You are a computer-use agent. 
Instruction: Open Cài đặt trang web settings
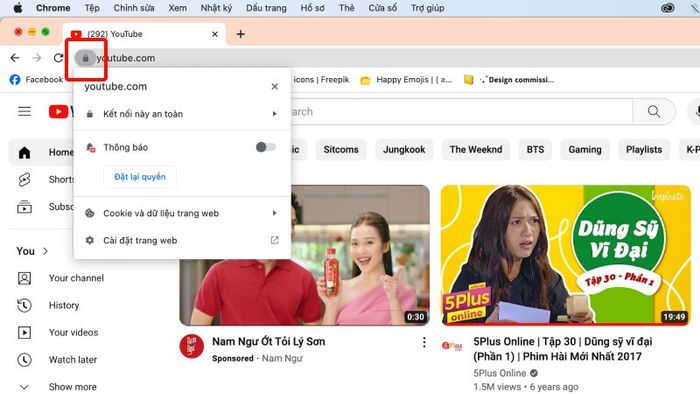point(182,241)
